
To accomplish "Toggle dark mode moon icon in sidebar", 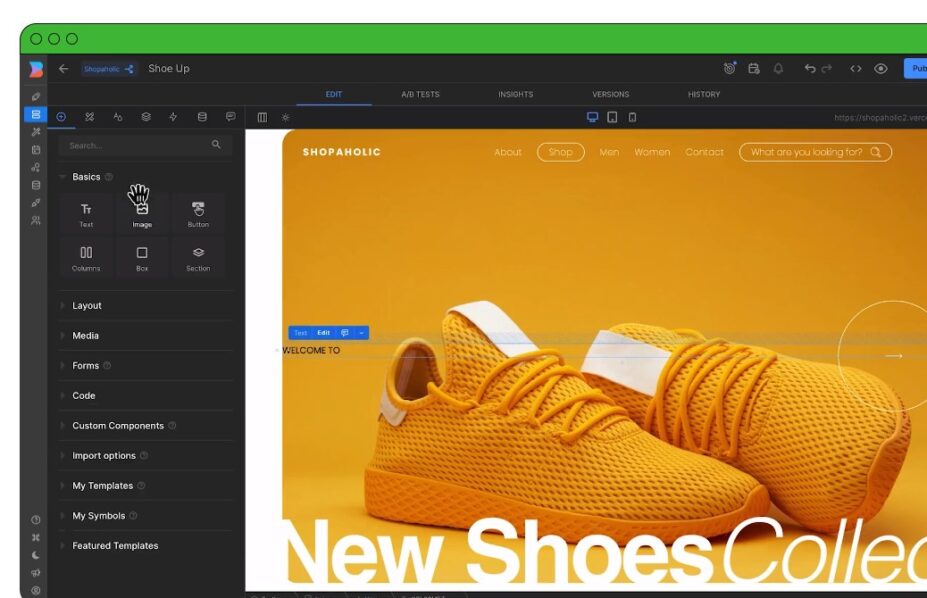I will pyautogui.click(x=36, y=555).
